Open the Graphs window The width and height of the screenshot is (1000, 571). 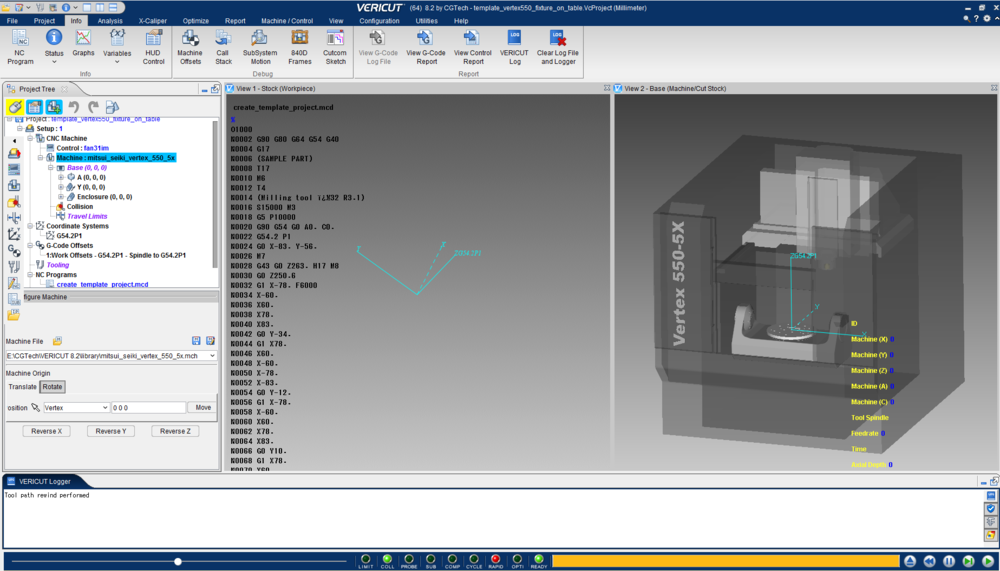(83, 44)
